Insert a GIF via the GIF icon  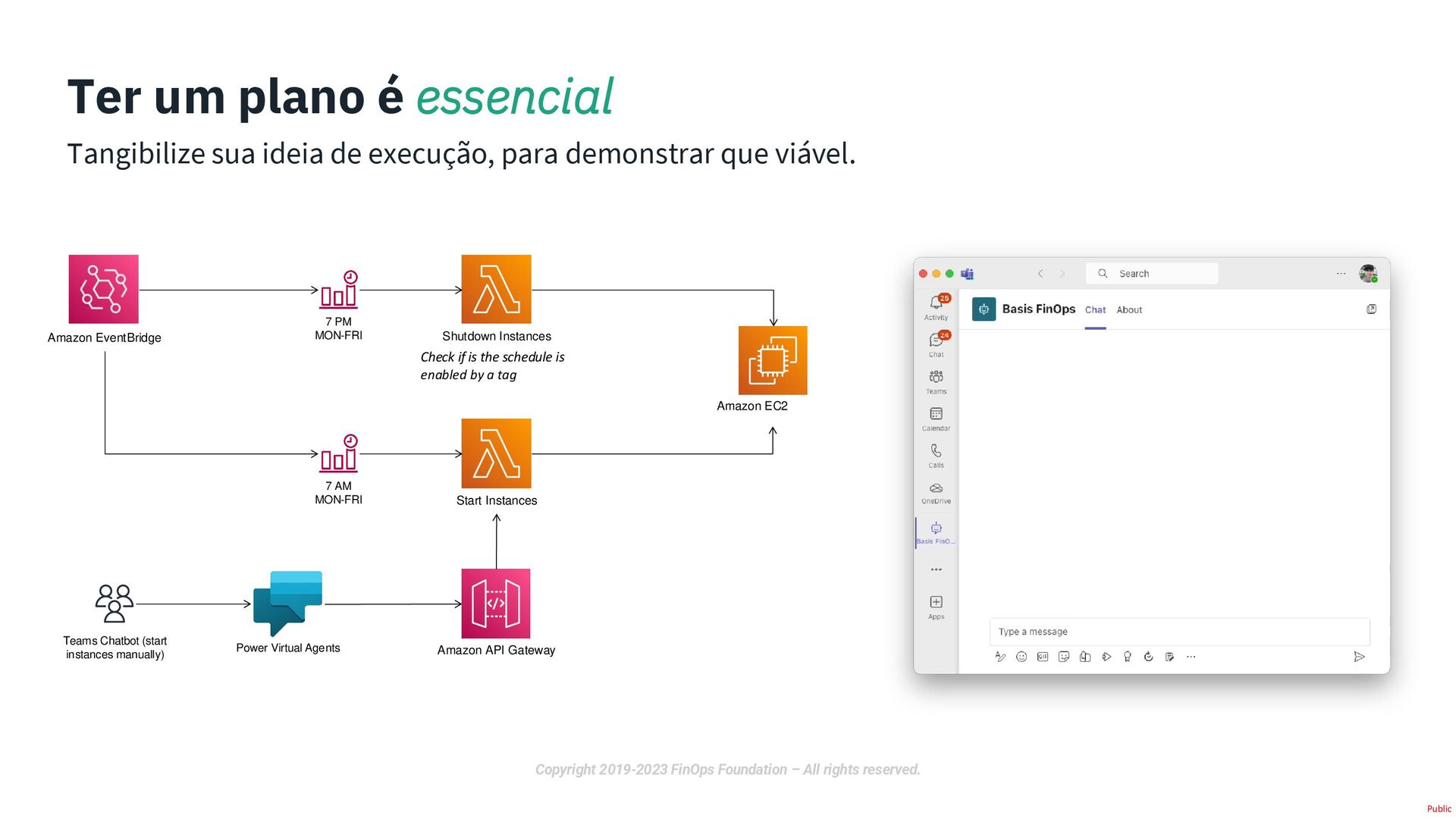tap(1043, 657)
